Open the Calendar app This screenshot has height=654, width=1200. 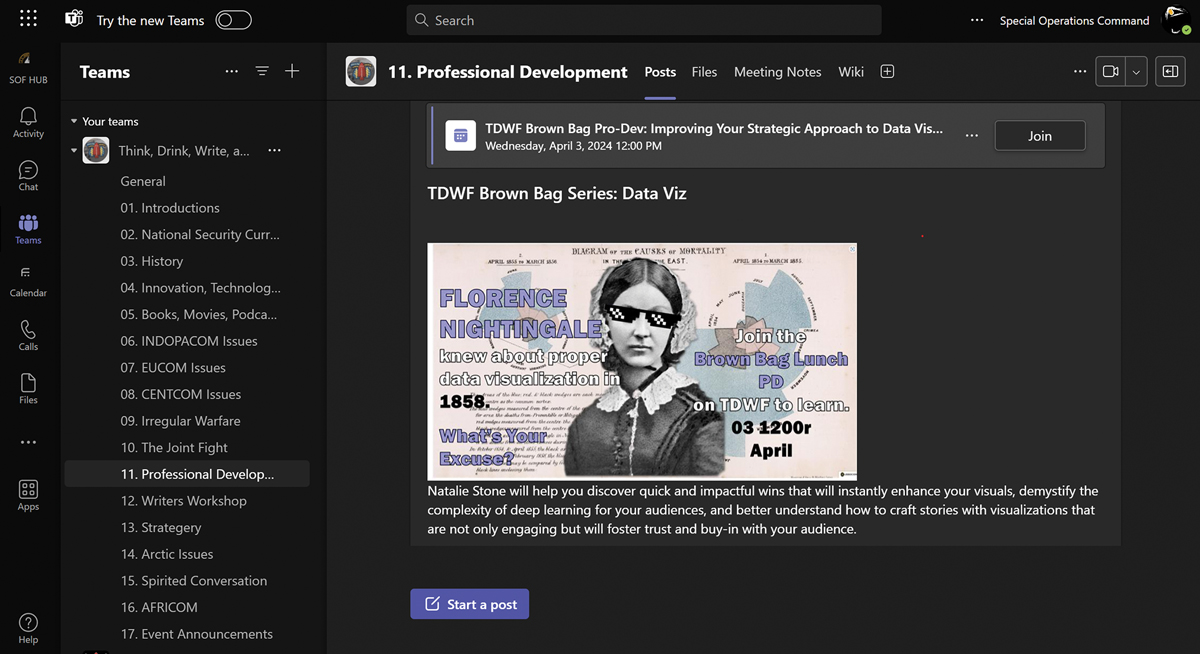28,282
